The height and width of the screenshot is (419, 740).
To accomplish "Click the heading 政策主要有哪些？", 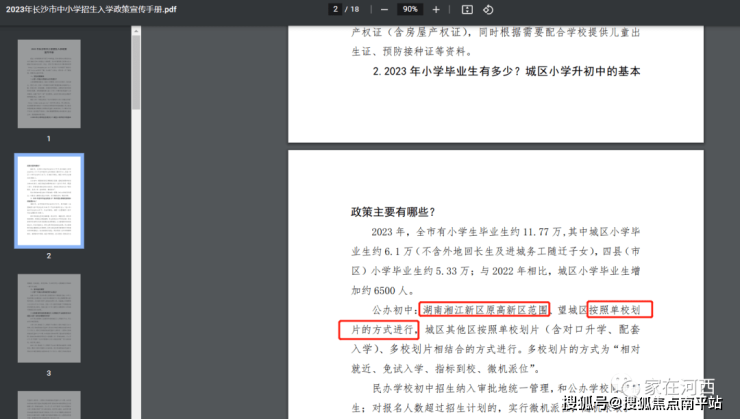I will [393, 211].
